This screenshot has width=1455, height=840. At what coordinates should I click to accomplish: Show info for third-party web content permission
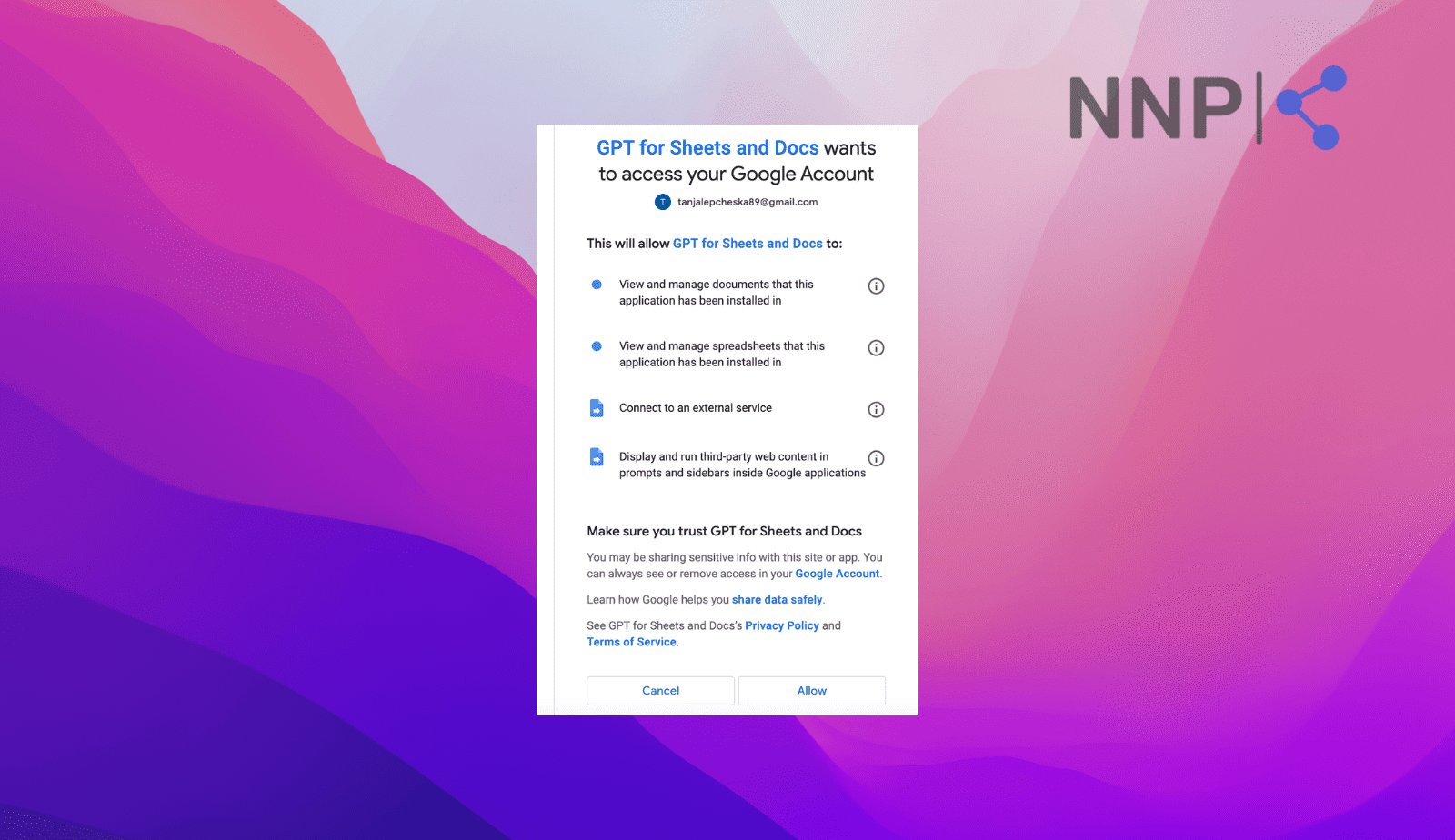[x=876, y=459]
